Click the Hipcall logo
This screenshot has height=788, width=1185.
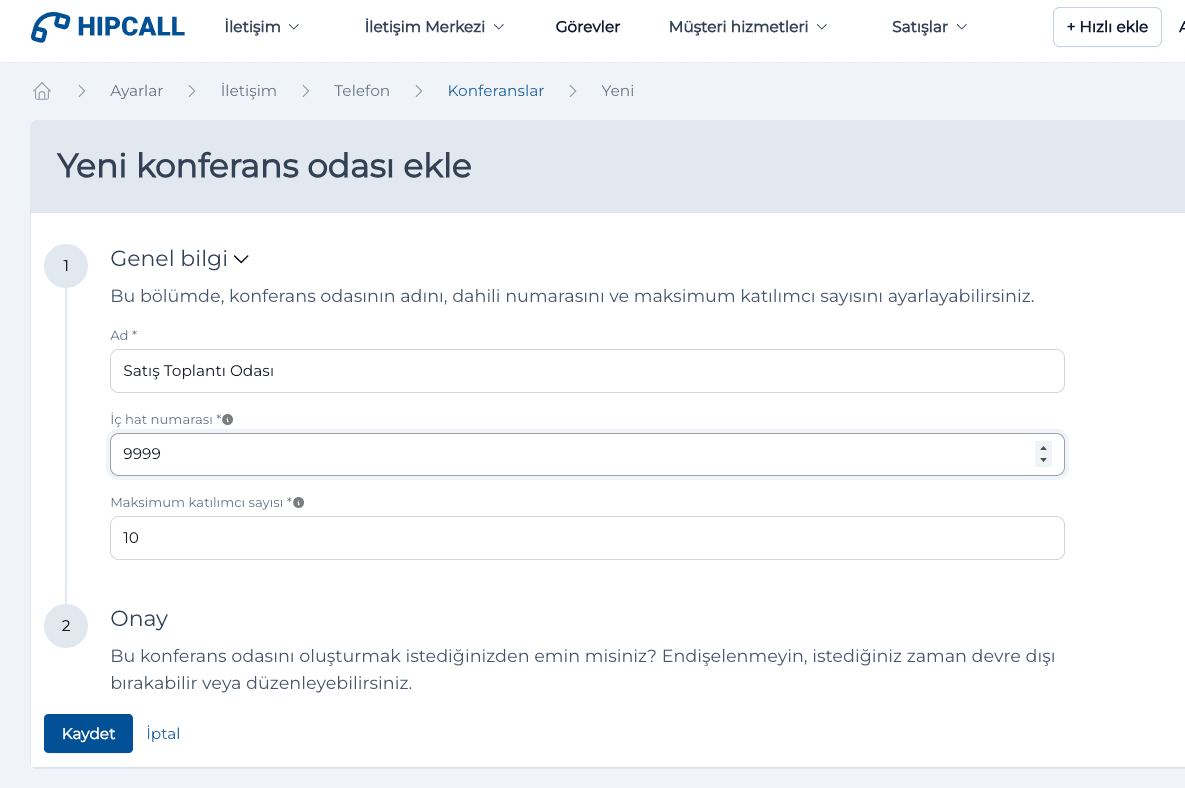coord(107,27)
